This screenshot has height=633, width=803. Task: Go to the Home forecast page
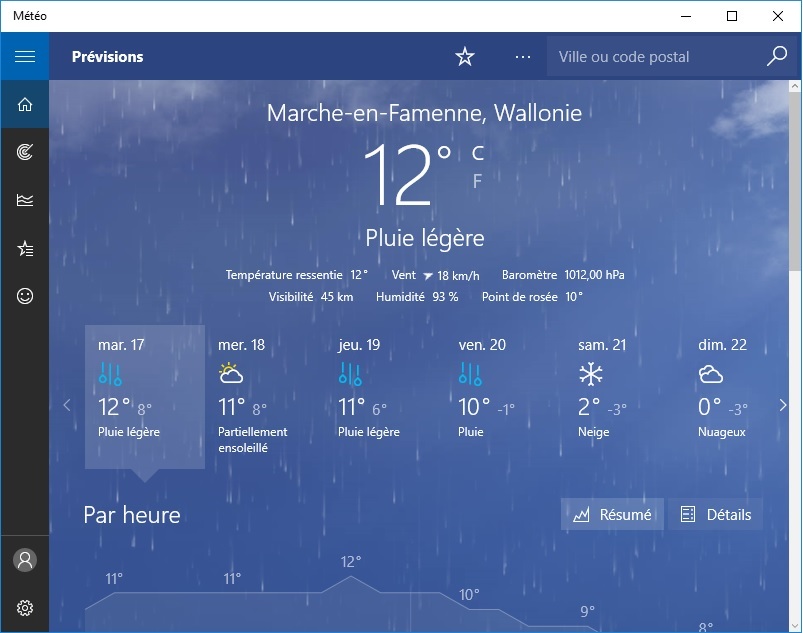point(25,104)
